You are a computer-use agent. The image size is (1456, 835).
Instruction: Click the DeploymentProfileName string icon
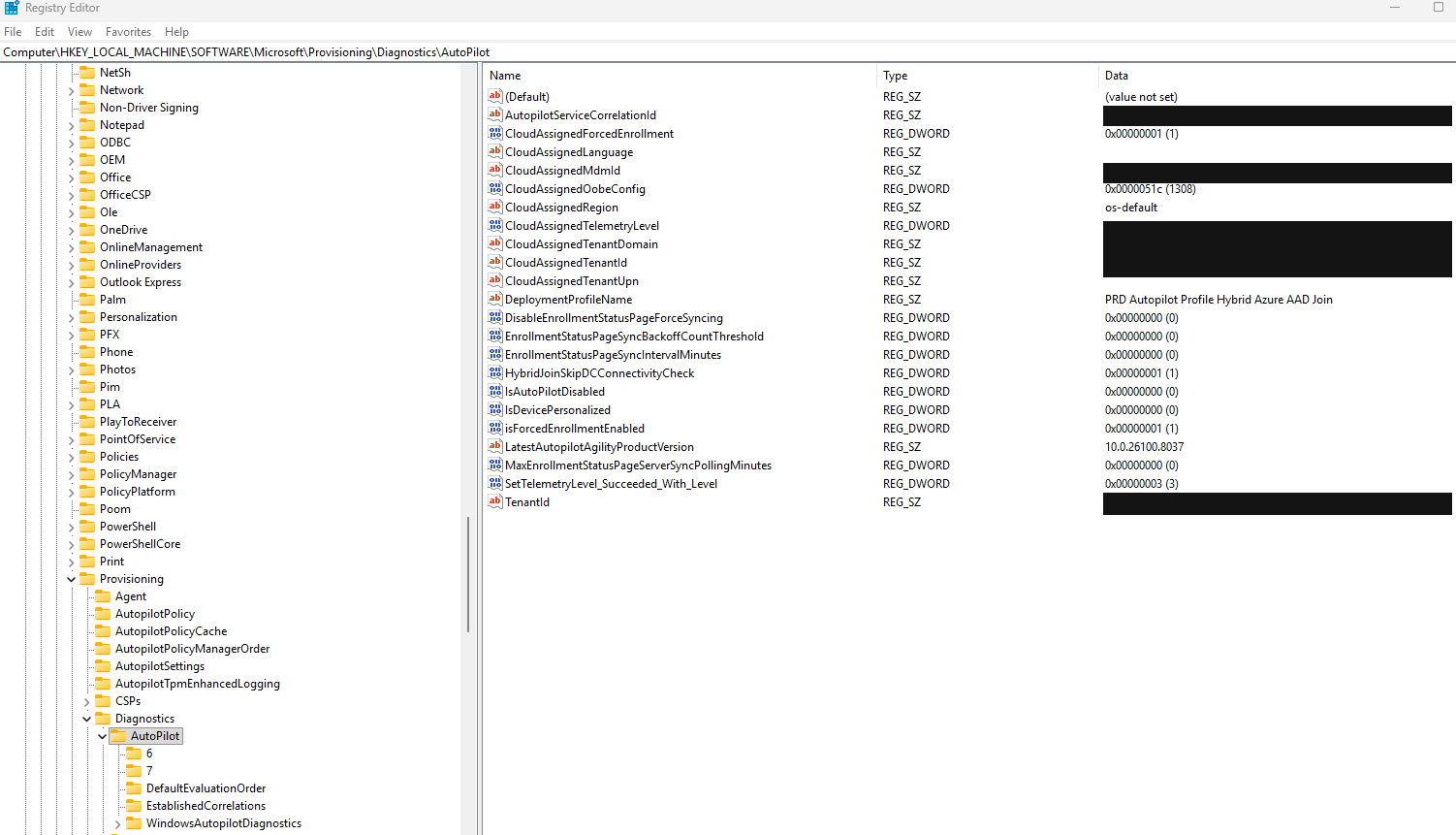coord(495,299)
